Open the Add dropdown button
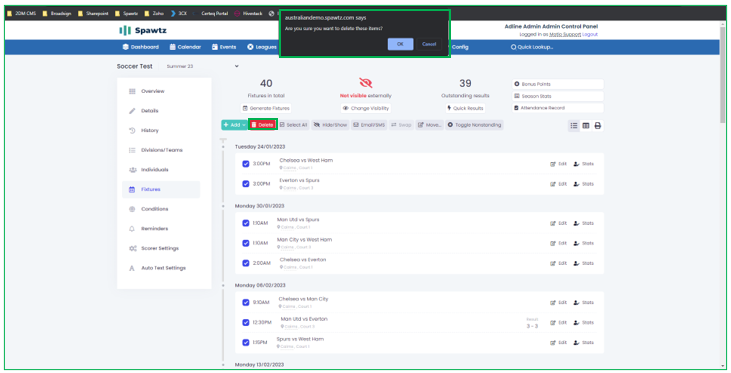The image size is (731, 373). [234, 124]
